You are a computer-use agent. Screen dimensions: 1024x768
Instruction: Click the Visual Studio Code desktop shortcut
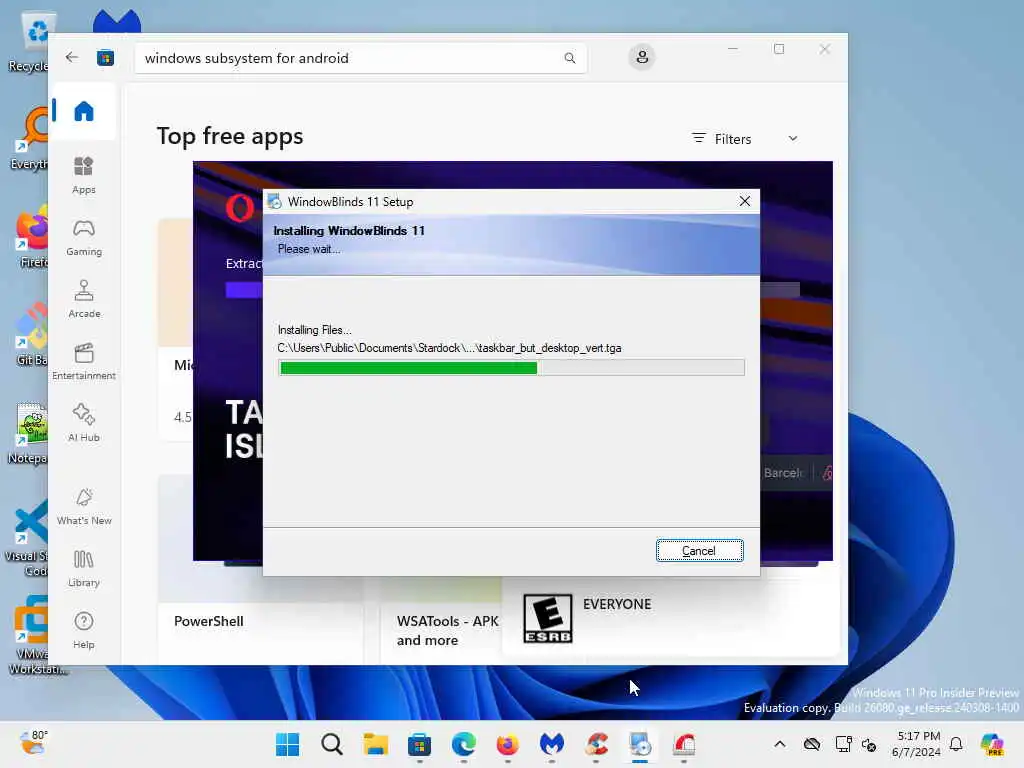29,538
